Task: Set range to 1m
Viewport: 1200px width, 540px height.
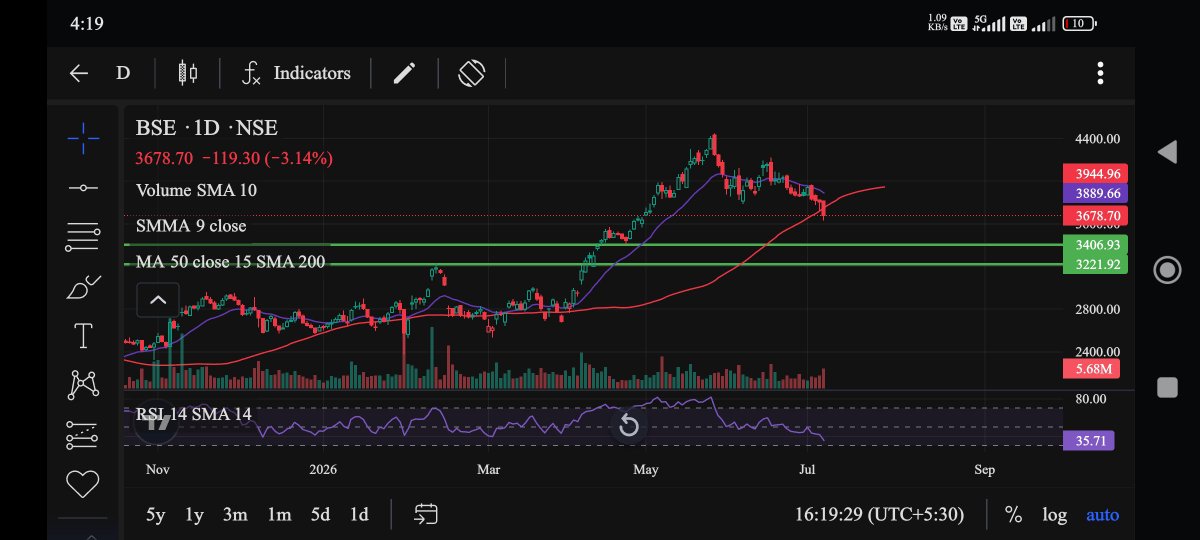Action: coord(279,515)
